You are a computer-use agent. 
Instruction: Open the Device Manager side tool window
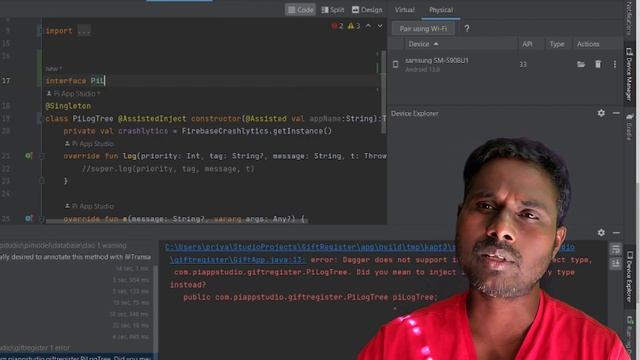click(x=630, y=74)
